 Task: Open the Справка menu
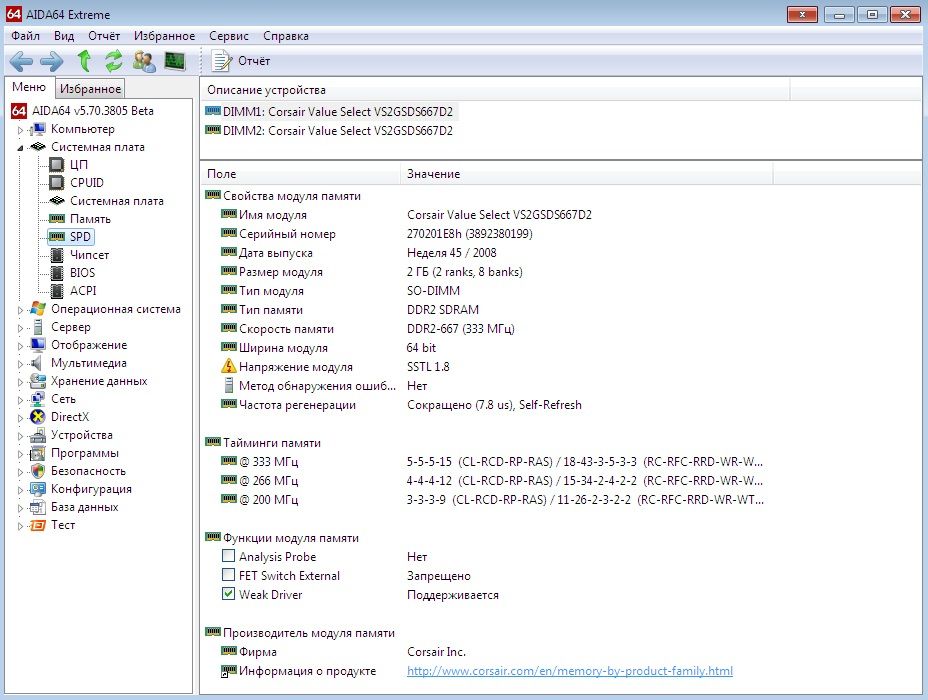tap(286, 36)
